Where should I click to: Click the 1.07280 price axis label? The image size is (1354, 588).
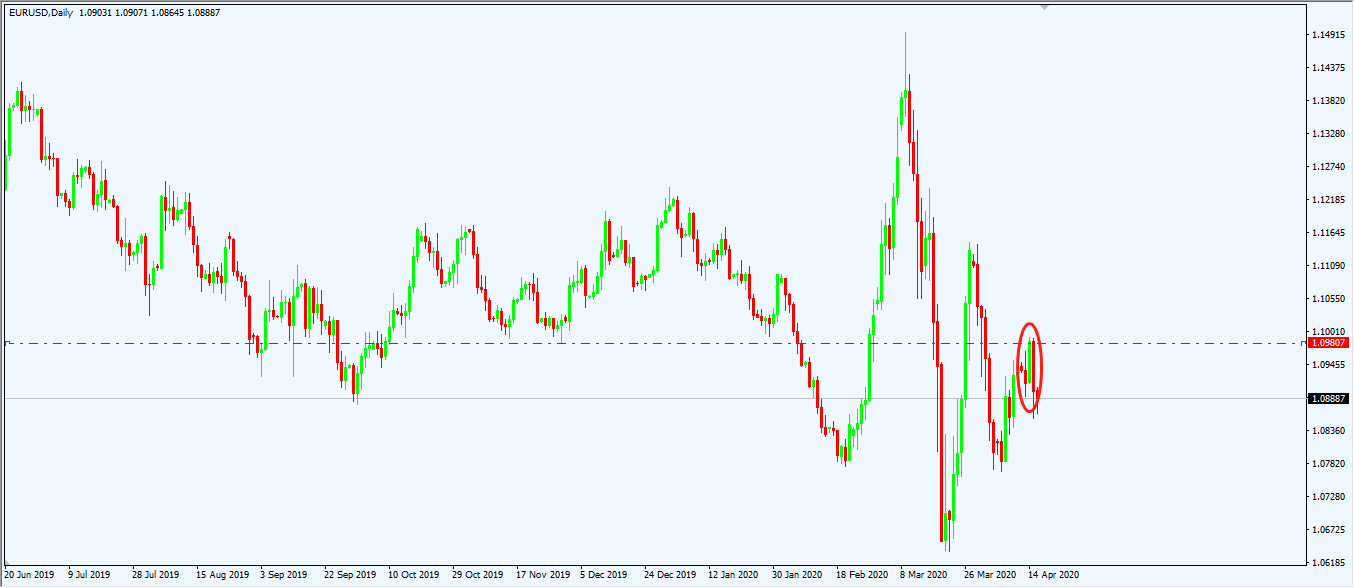[1327, 497]
